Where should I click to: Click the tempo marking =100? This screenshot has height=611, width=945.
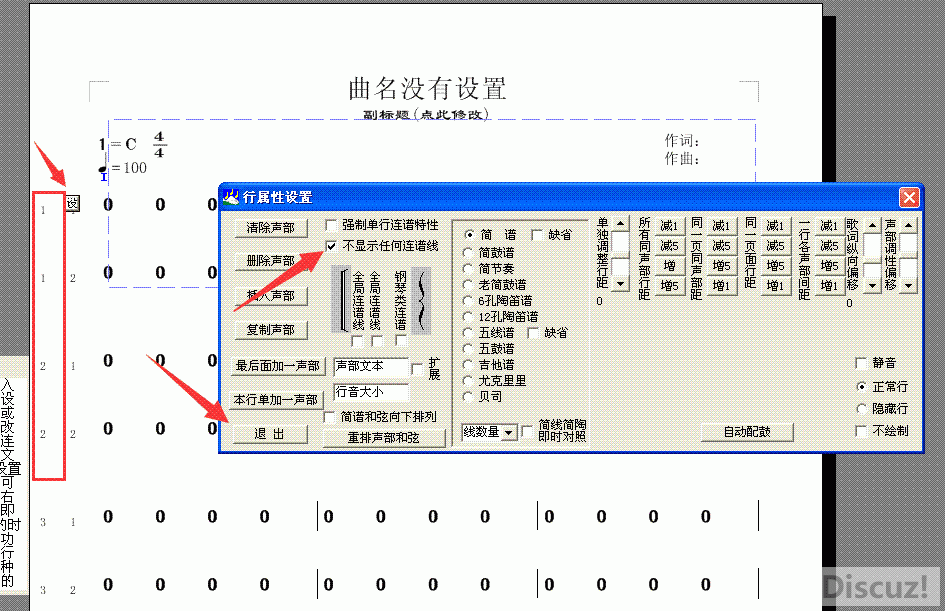point(123,167)
